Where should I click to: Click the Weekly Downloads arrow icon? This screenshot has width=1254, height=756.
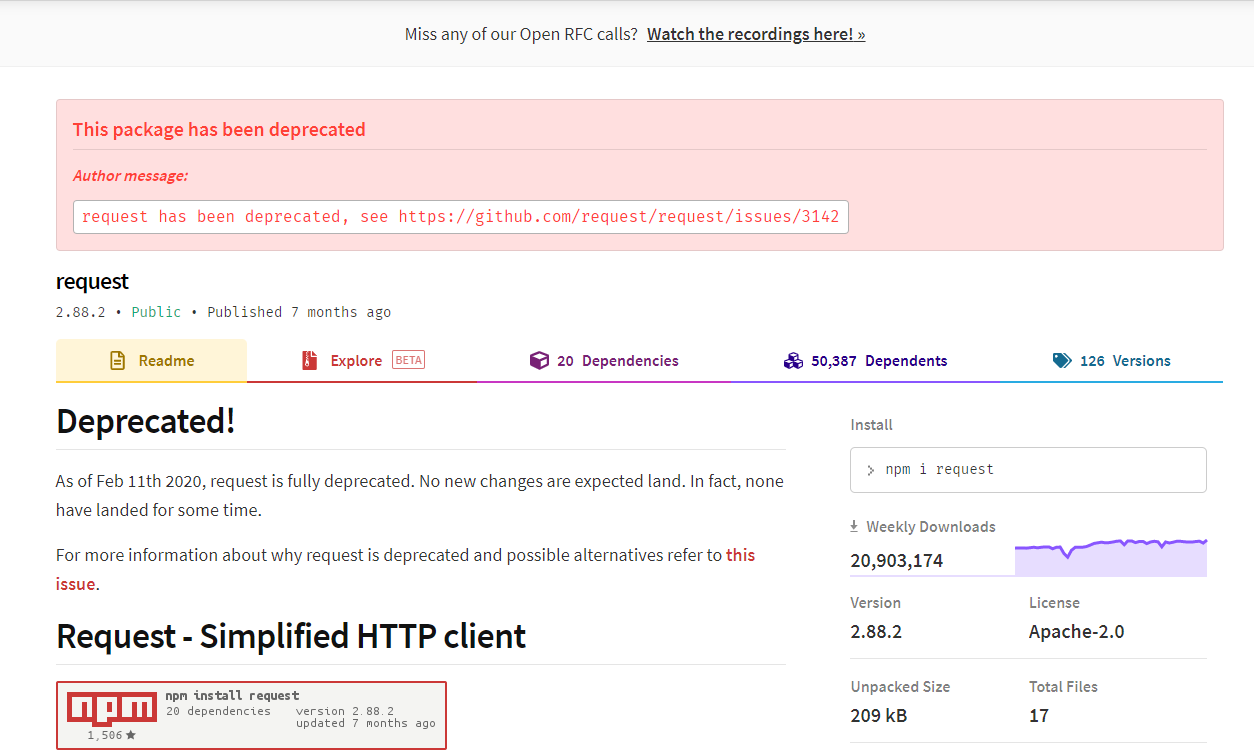tap(855, 527)
